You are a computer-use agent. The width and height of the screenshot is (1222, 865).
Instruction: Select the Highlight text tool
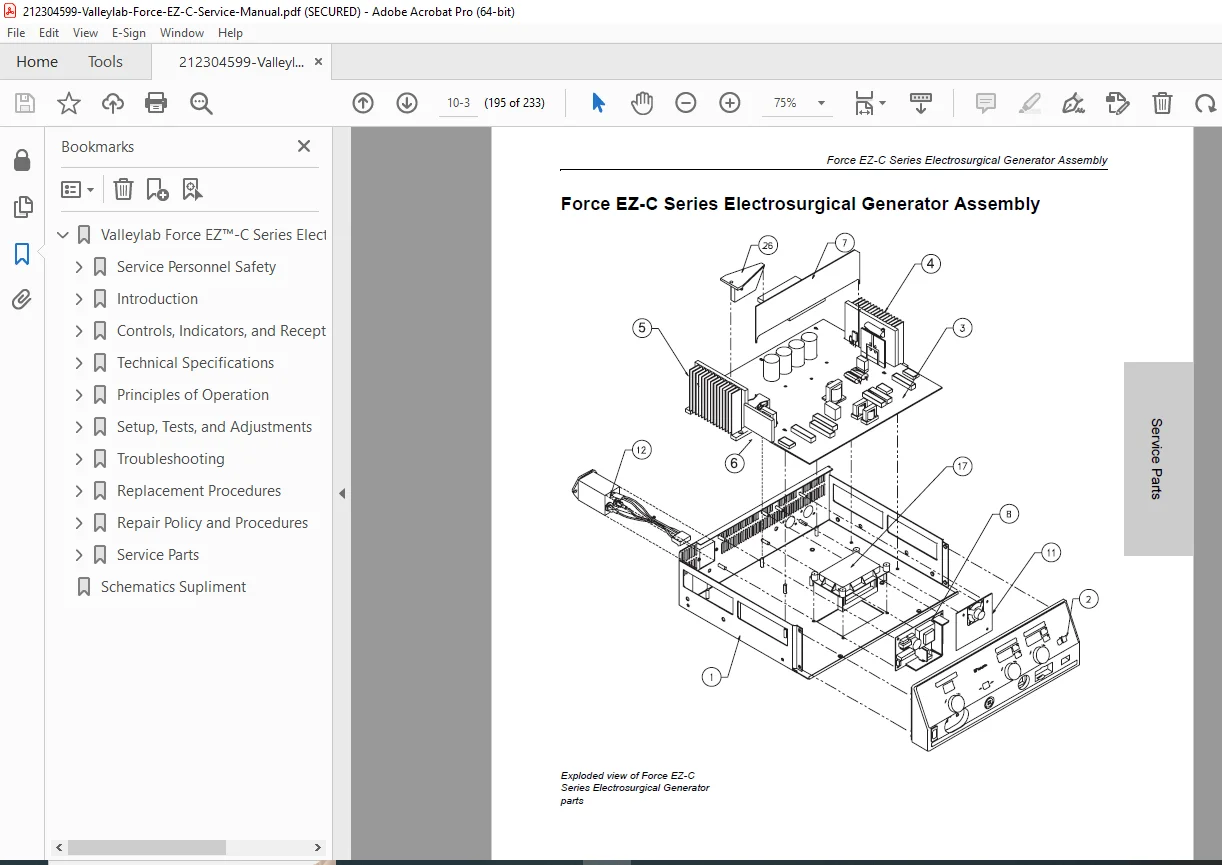[x=1030, y=103]
